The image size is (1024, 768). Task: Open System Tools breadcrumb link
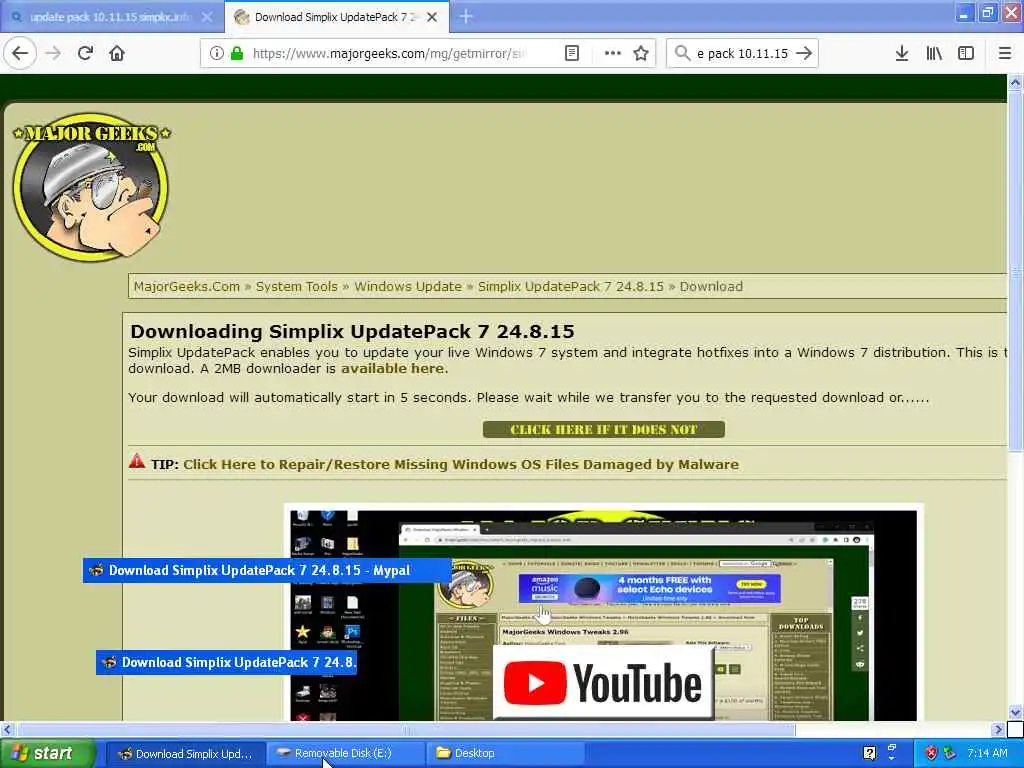click(x=296, y=287)
